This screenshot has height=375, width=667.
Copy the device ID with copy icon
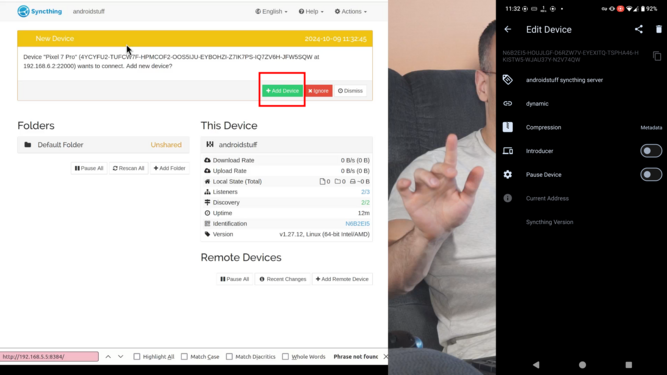pos(657,56)
